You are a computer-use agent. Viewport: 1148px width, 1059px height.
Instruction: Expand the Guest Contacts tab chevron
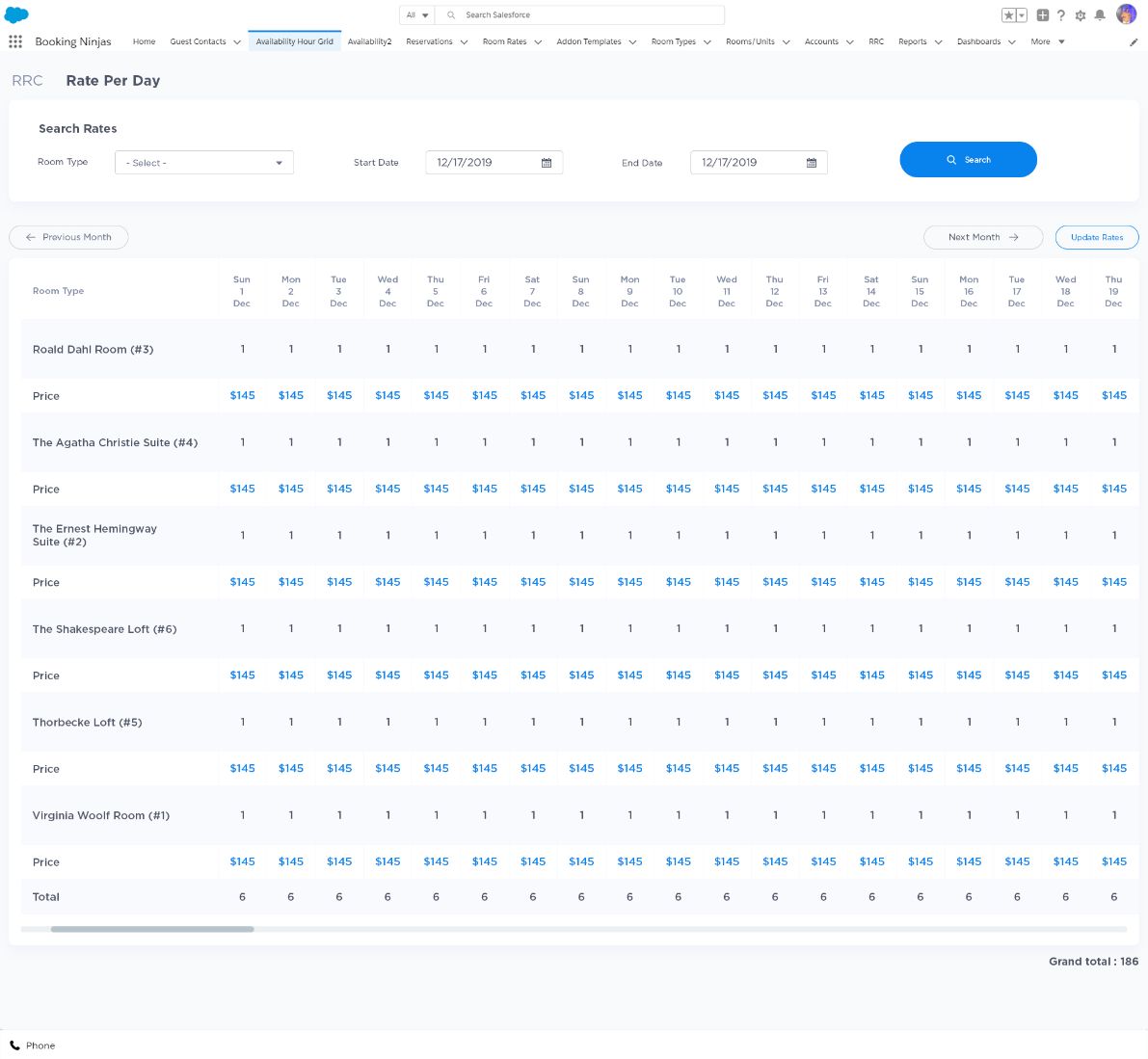pos(237,42)
